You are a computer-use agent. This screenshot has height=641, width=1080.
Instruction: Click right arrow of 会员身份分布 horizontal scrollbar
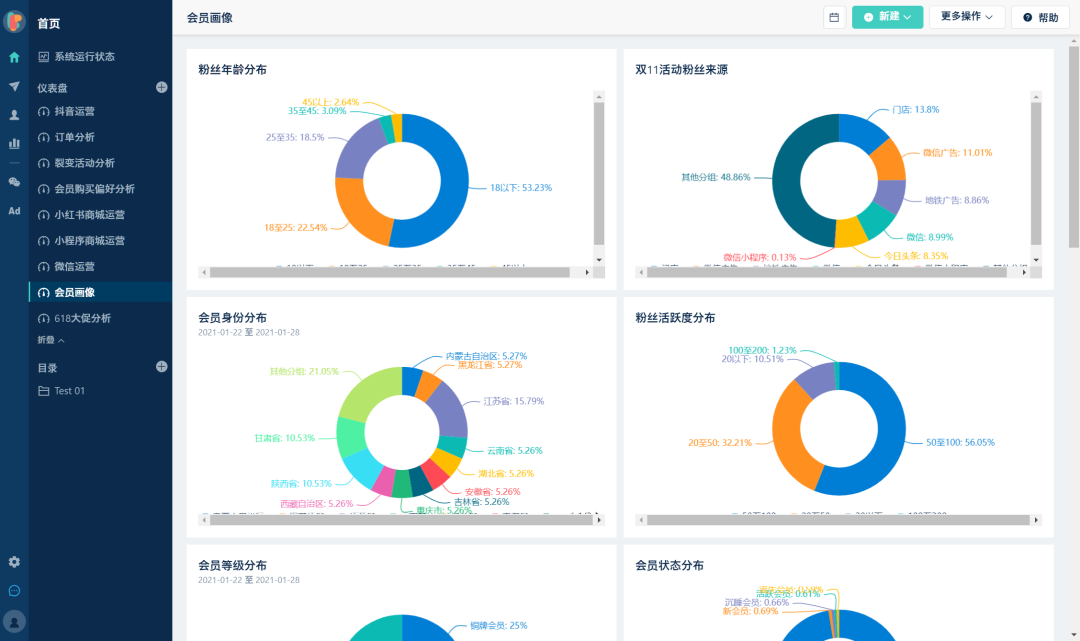tap(599, 520)
